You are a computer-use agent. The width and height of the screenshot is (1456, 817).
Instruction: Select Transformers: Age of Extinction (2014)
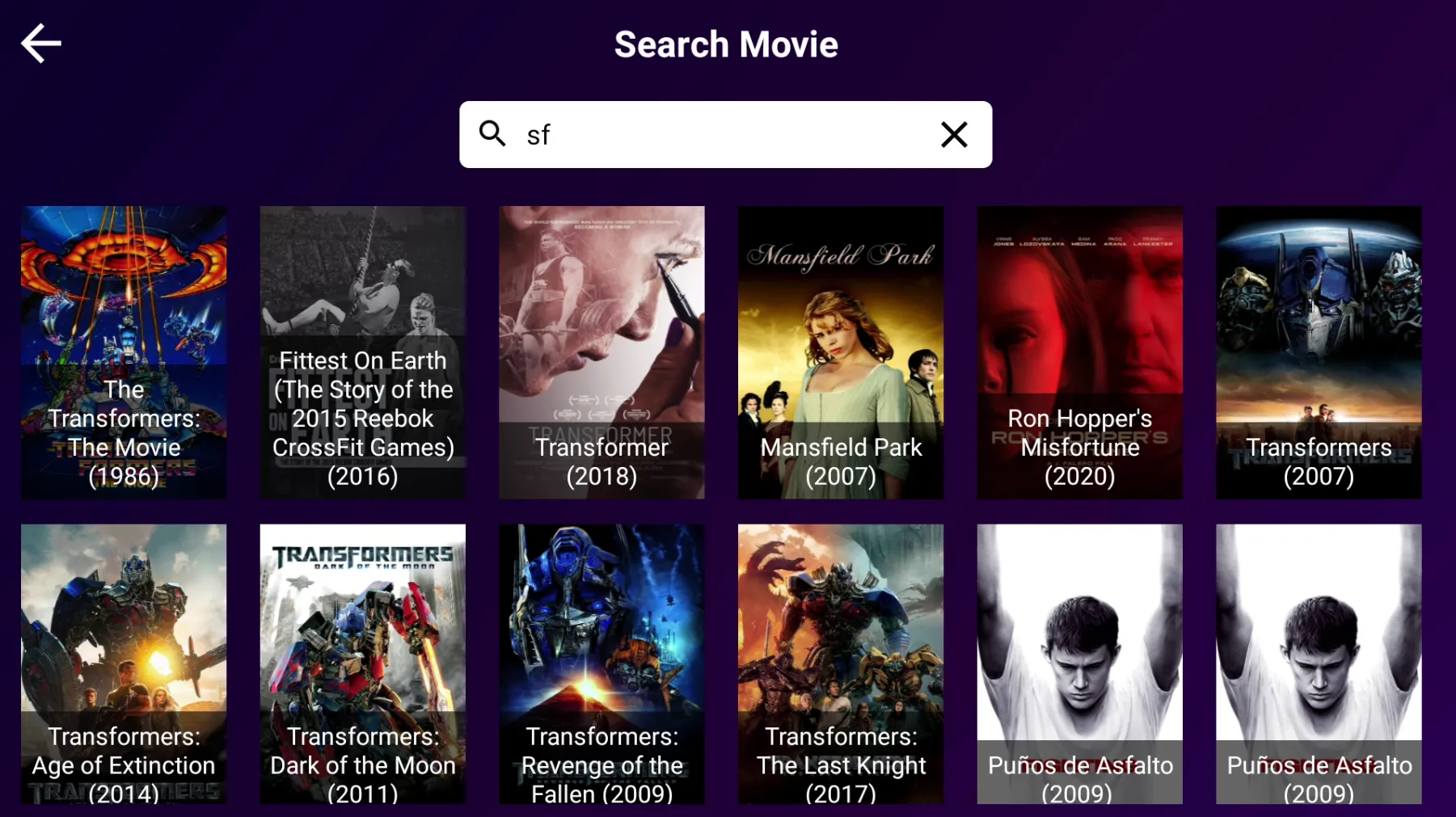coord(124,664)
